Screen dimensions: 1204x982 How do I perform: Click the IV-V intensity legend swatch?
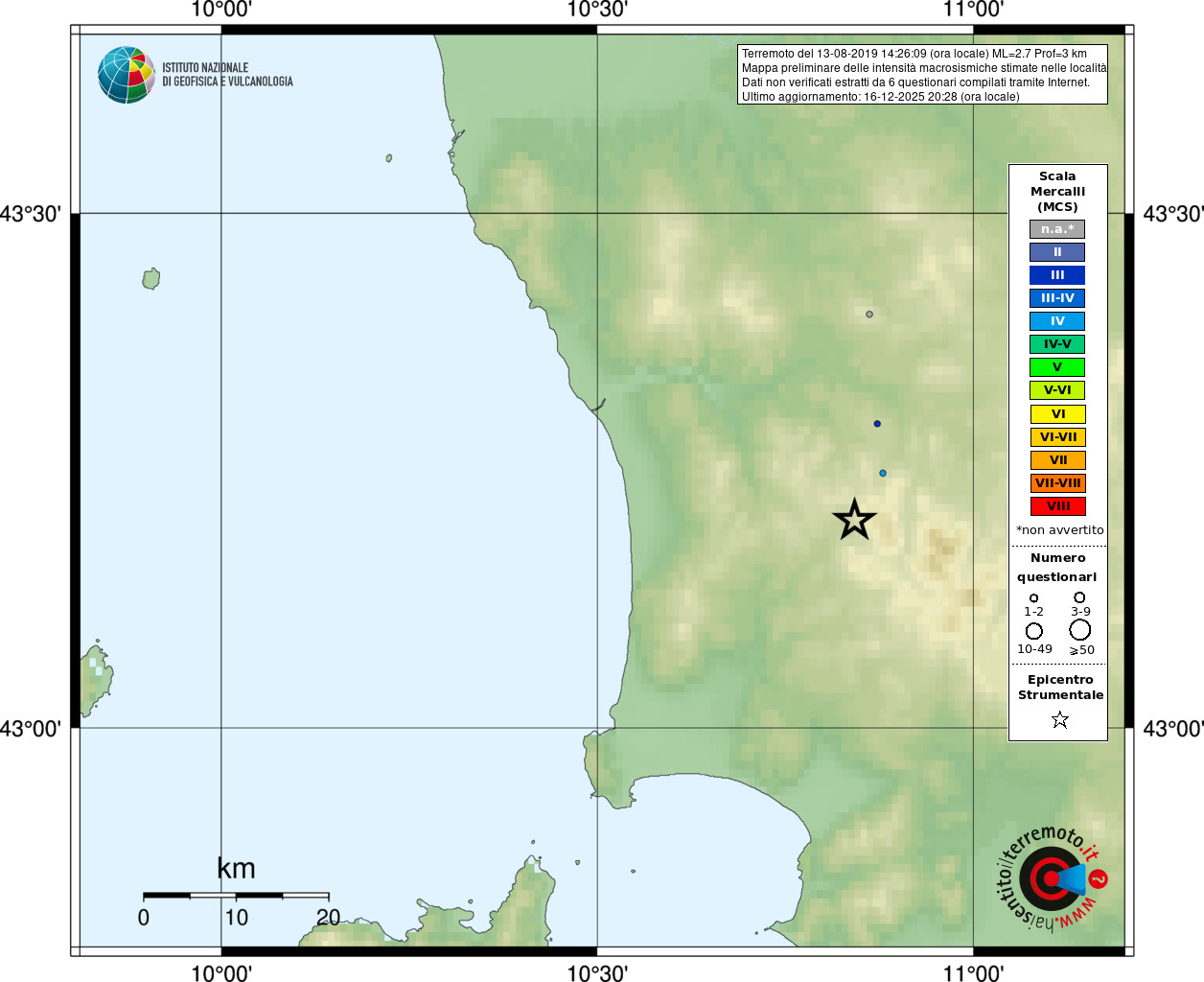[1057, 344]
